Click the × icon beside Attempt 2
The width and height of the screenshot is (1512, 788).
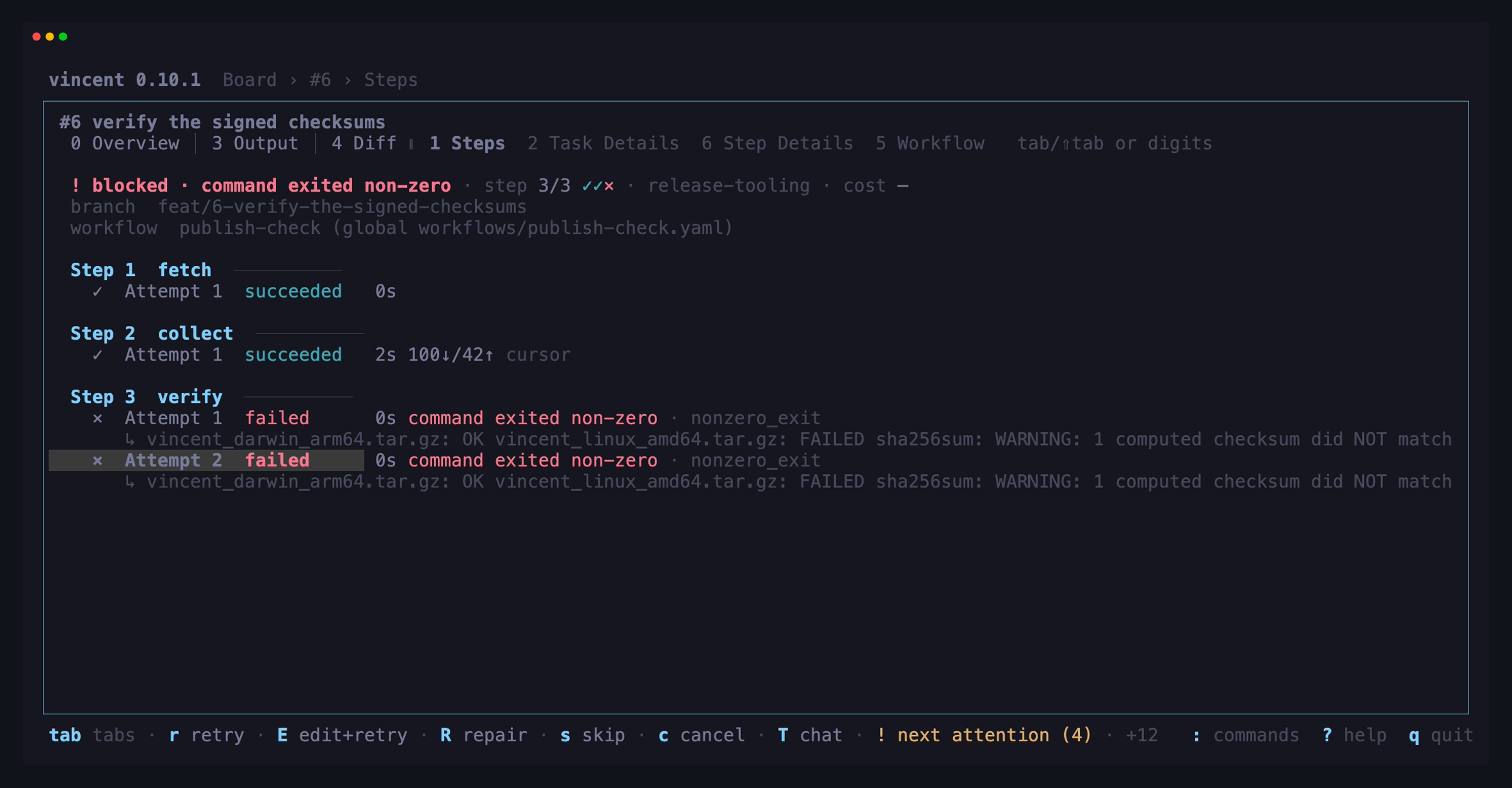tap(97, 460)
